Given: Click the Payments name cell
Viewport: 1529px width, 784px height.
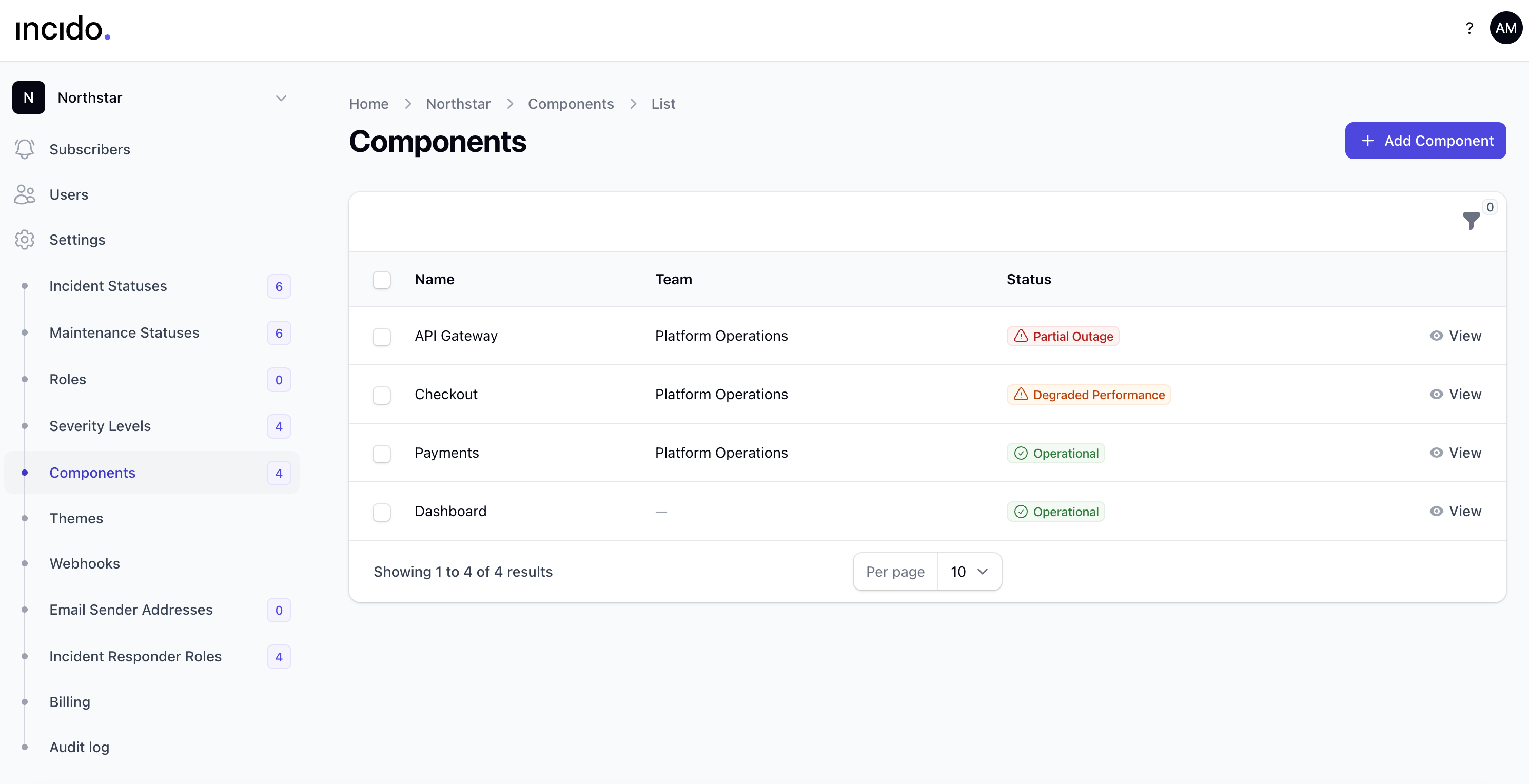Looking at the screenshot, I should click(x=446, y=453).
